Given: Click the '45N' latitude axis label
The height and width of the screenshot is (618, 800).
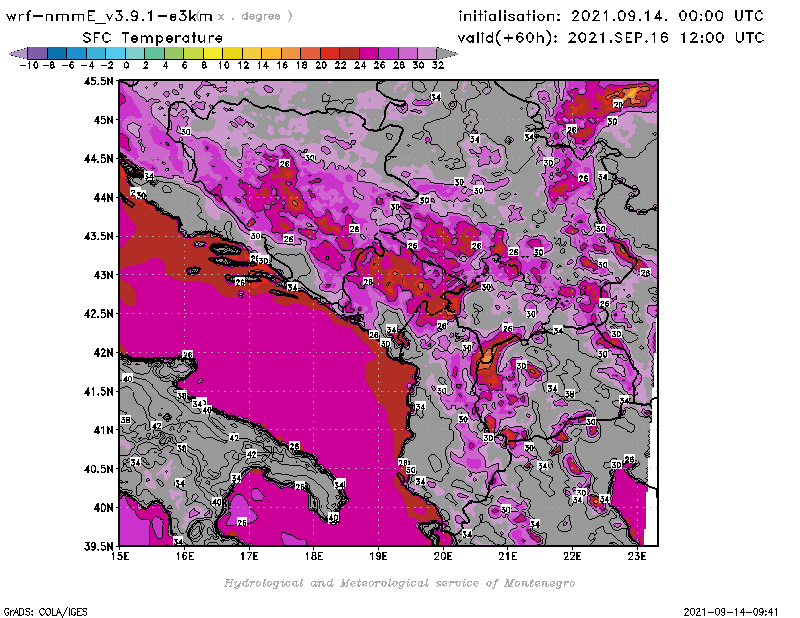Looking at the screenshot, I should tap(103, 120).
